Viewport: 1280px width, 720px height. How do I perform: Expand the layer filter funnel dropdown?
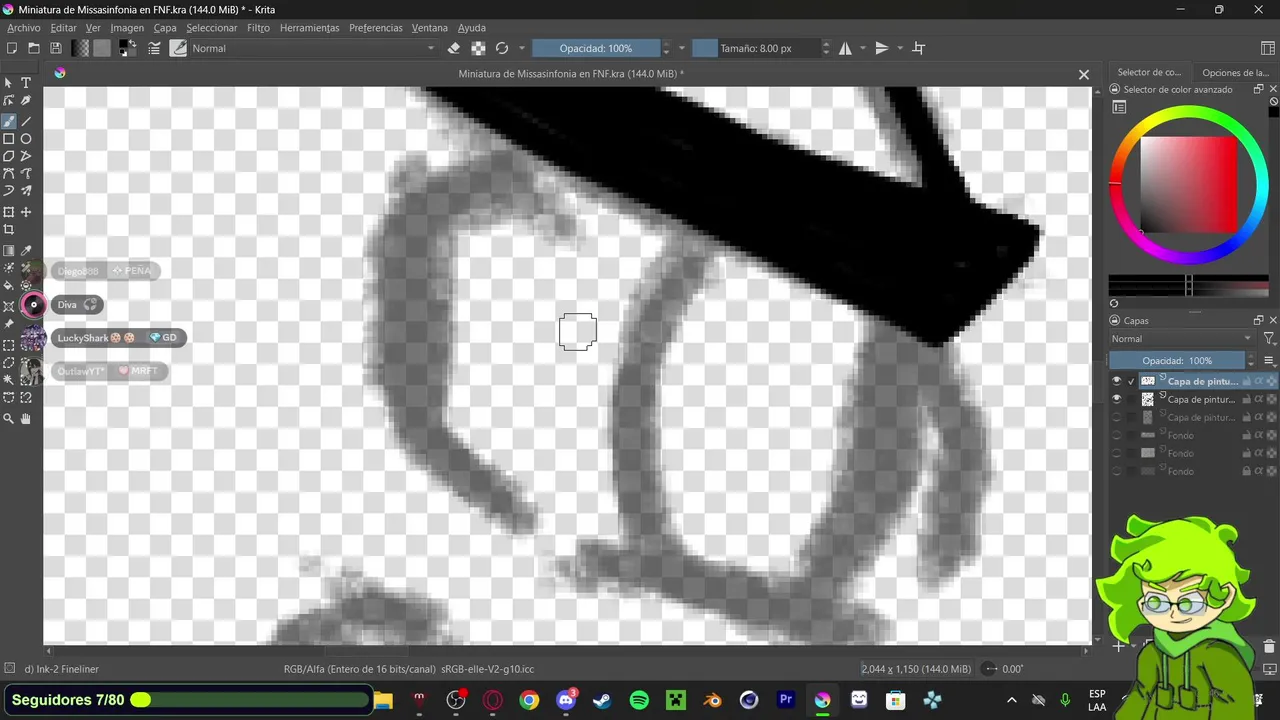pyautogui.click(x=1270, y=339)
